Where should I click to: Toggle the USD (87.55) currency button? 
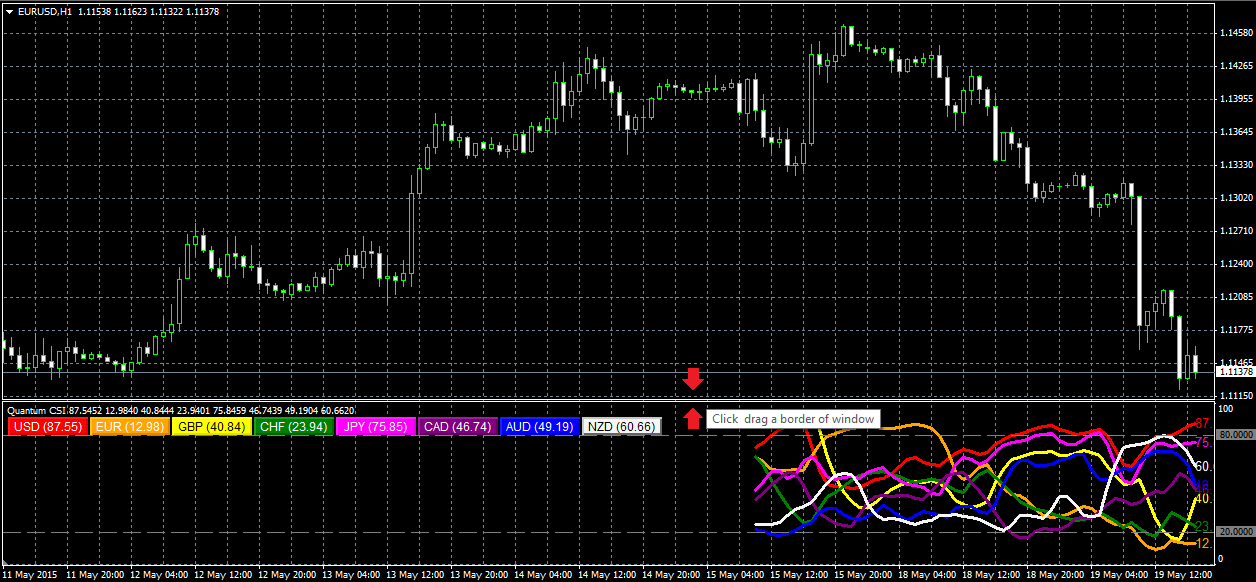[x=48, y=427]
